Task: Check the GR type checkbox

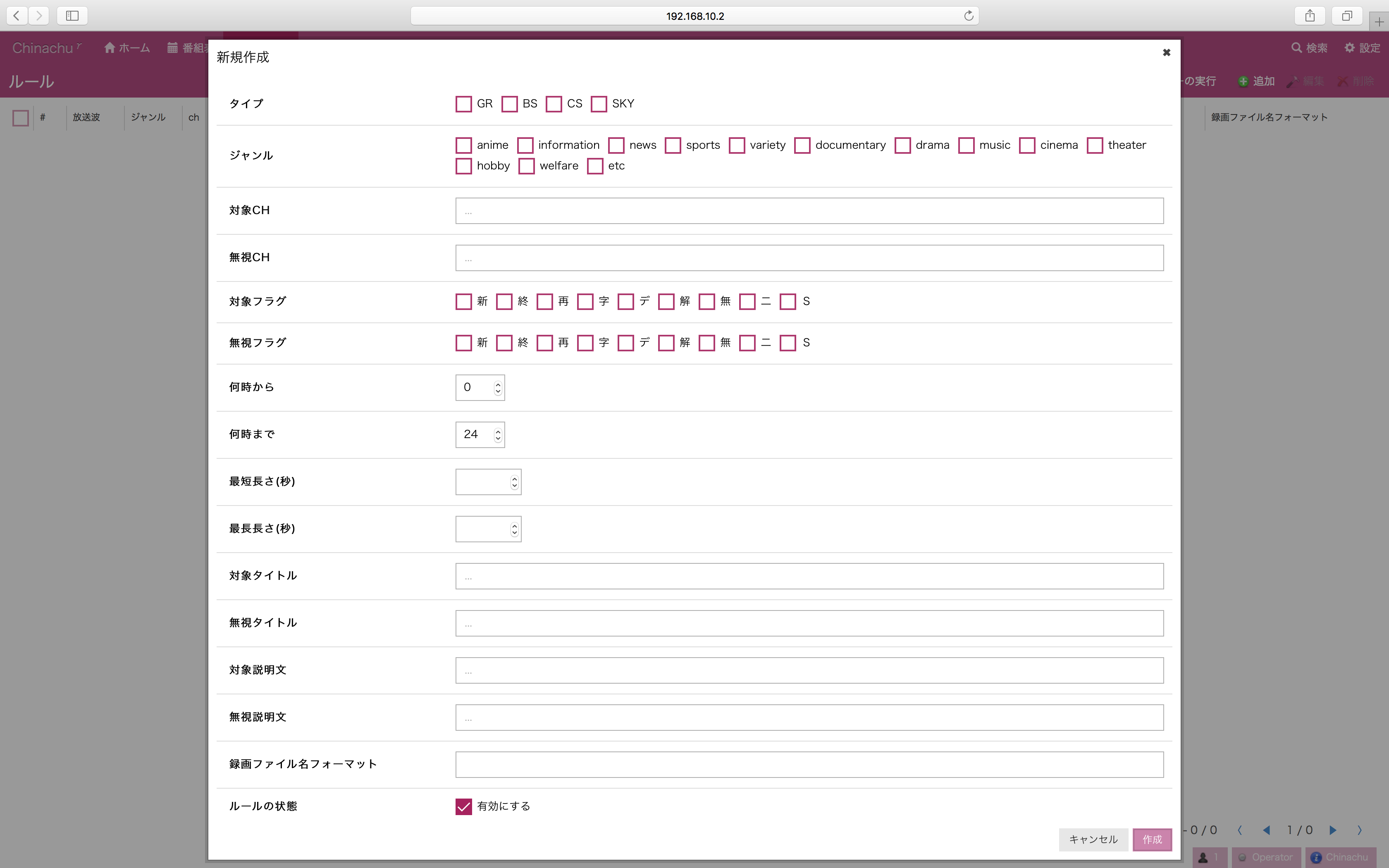Action: (463, 104)
